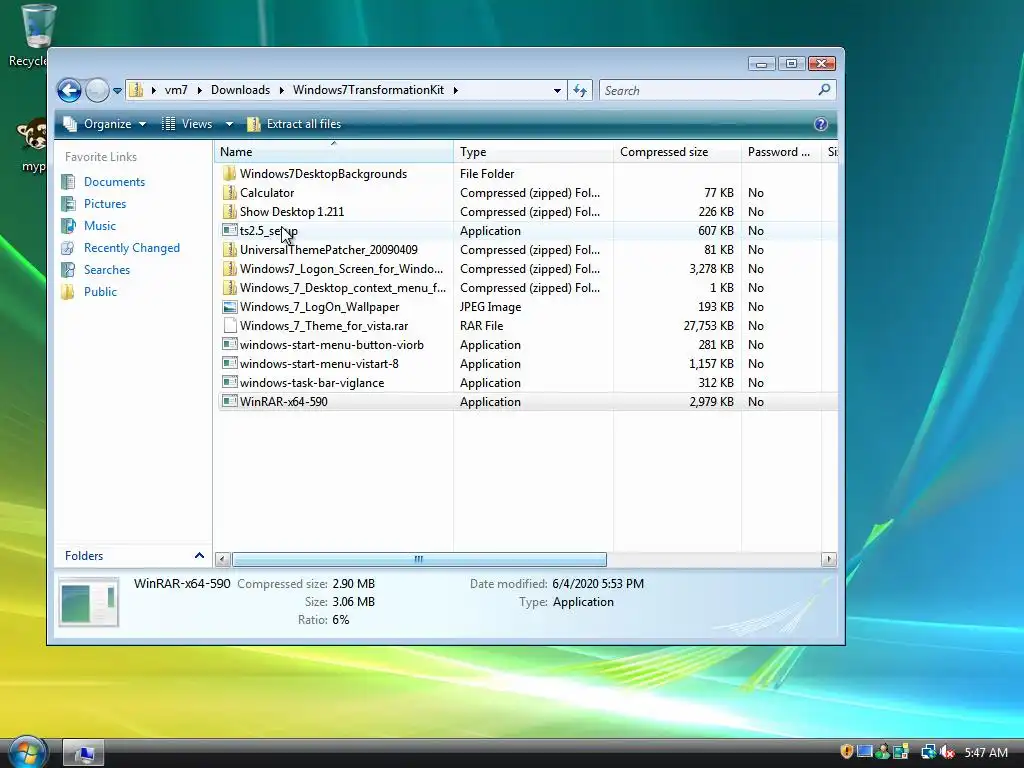Open the recent pages dropdown arrow
Image resolution: width=1024 pixels, height=768 pixels.
[118, 91]
